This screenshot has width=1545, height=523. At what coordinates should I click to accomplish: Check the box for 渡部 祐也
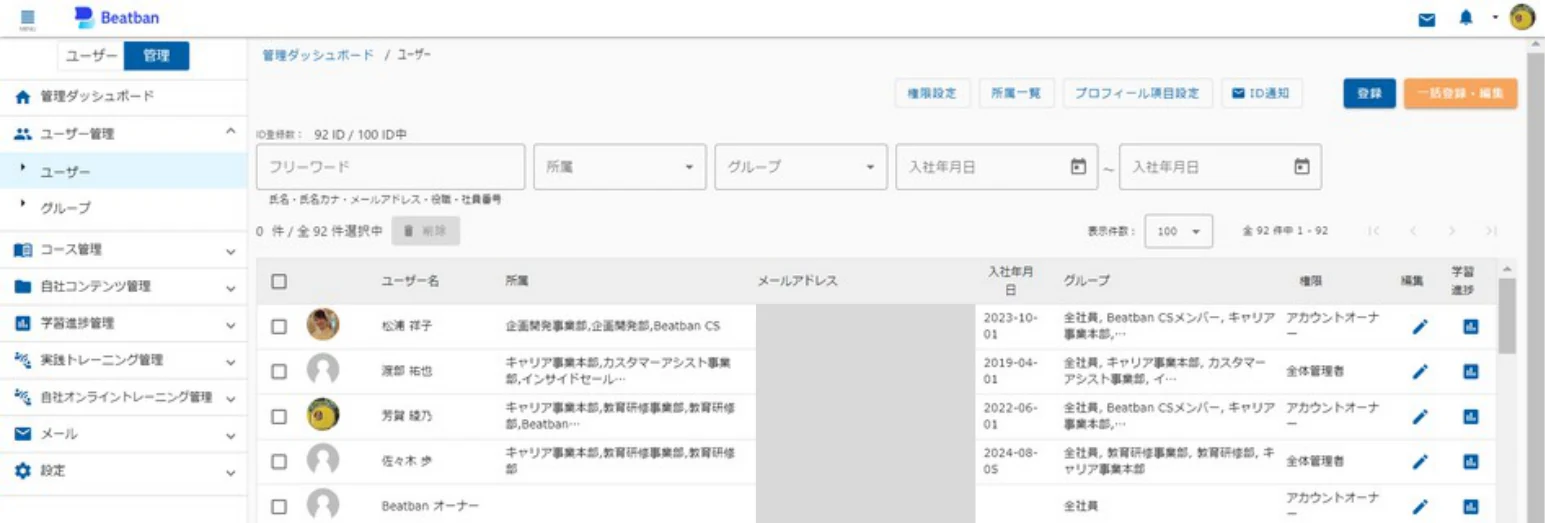[280, 371]
